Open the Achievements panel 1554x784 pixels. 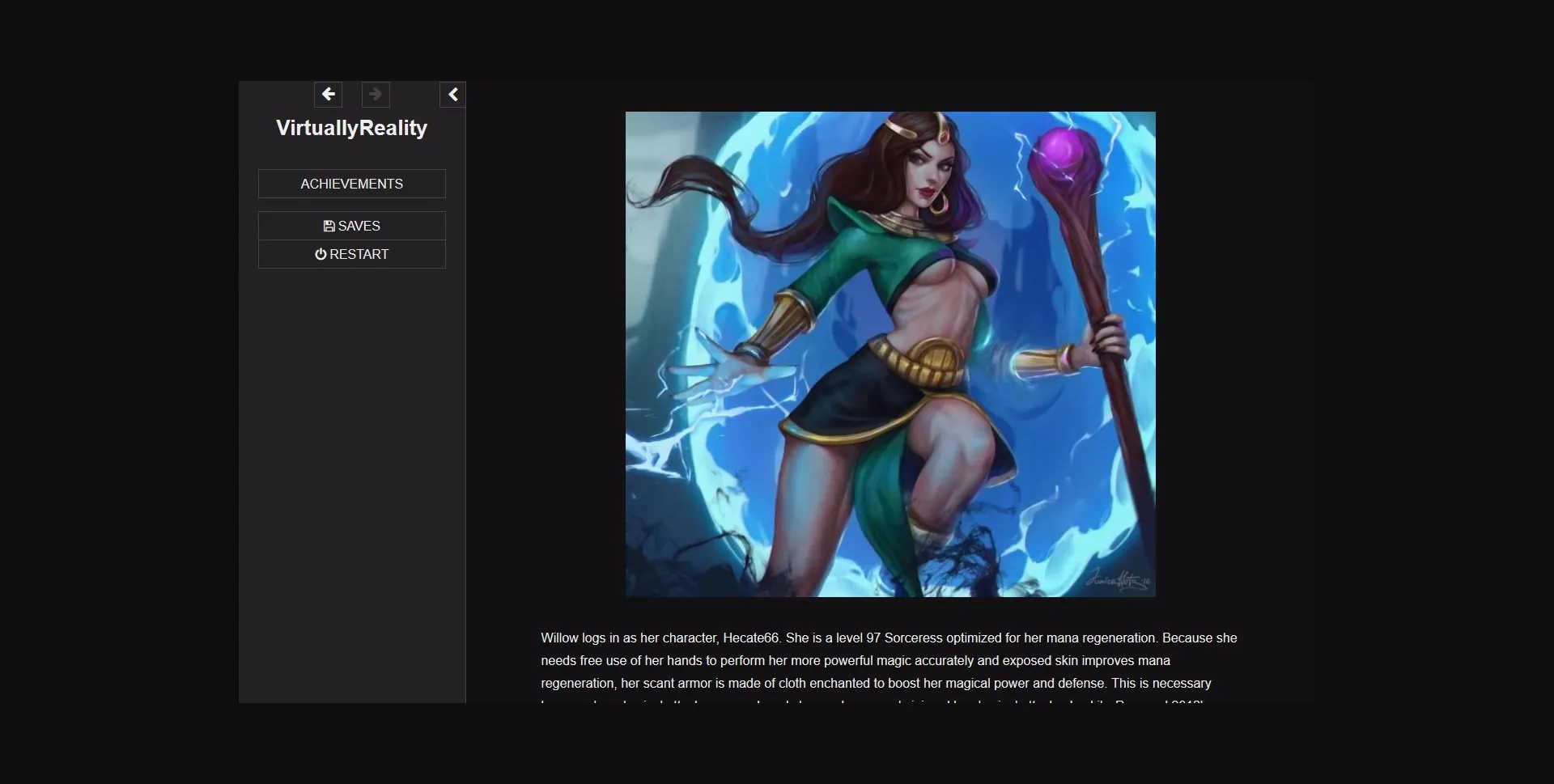351,184
